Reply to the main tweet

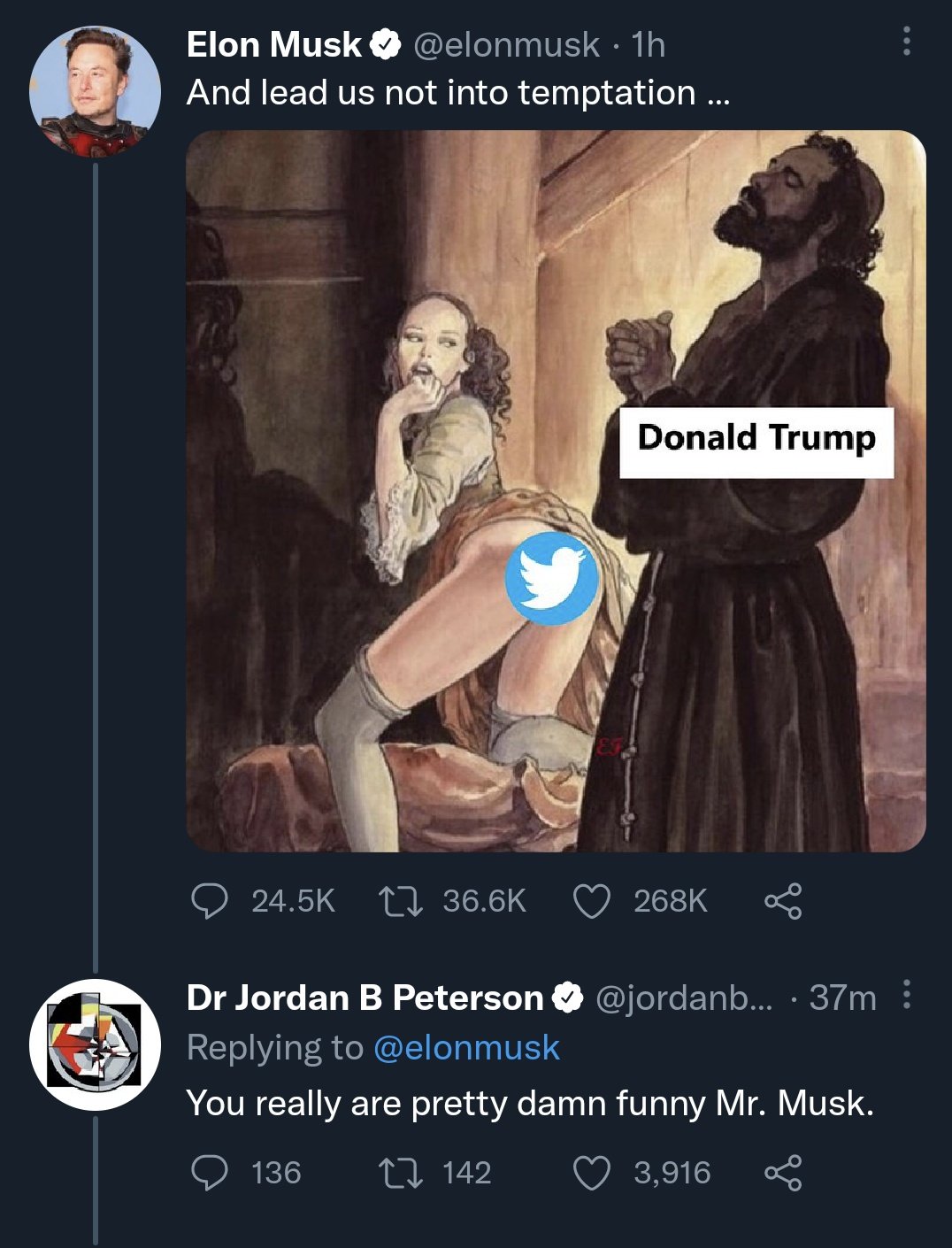pos(210,901)
